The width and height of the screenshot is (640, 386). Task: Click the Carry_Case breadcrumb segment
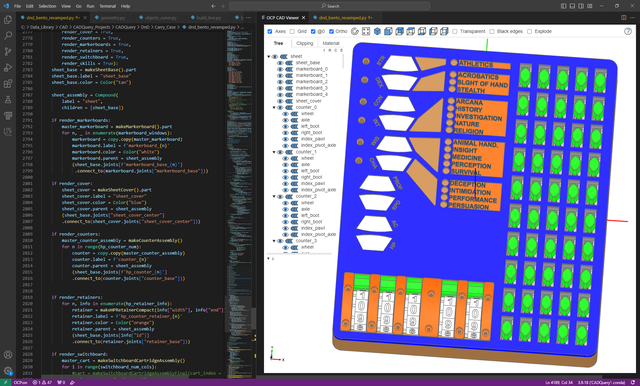(x=165, y=27)
